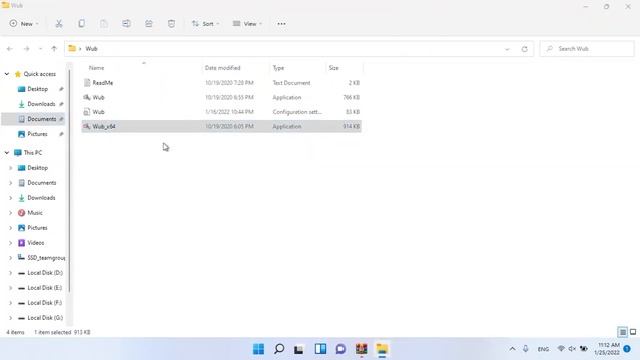Open the Widgets taskbar icon

click(320, 349)
